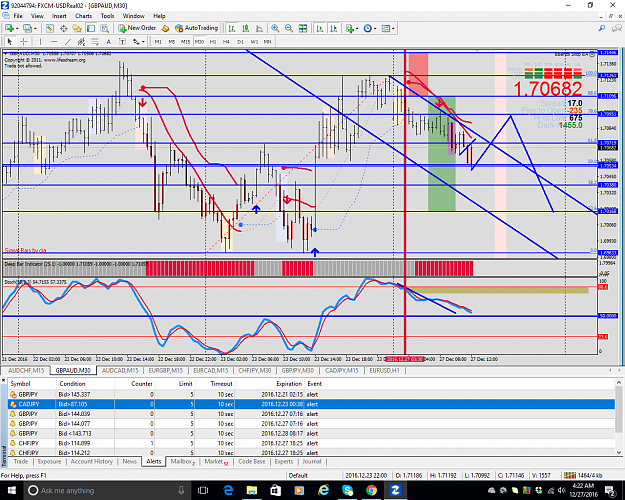Switch chart to candlesticks
625x500 pixels.
coord(246,28)
